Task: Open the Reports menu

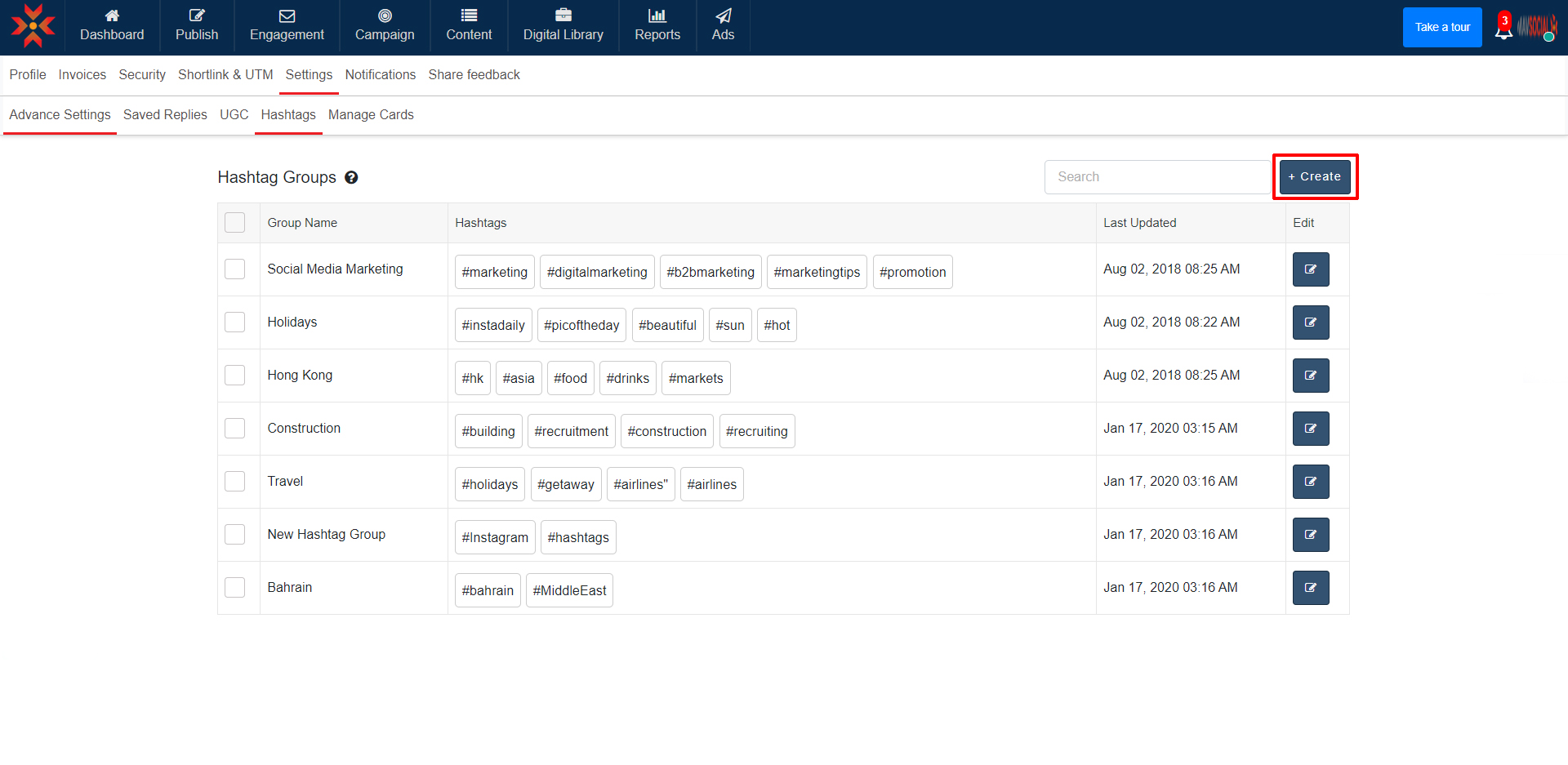Action: click(x=657, y=26)
